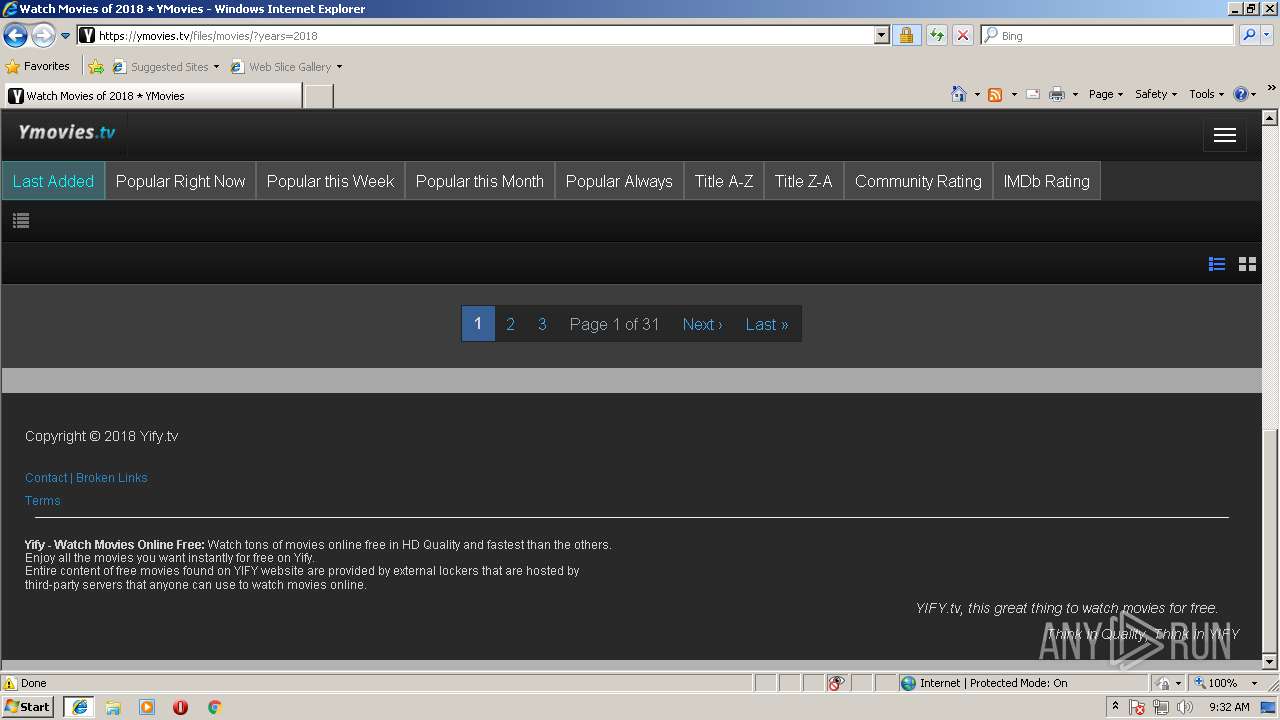Expand the address bar history dropdown
1280x720 pixels.
coord(881,35)
